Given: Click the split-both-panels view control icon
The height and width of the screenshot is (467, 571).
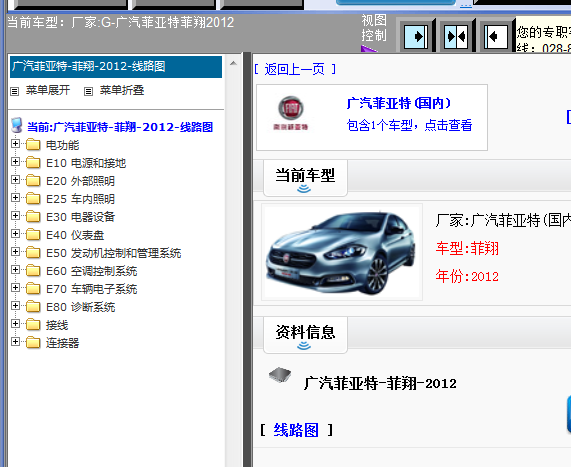Looking at the screenshot, I should pos(456,36).
